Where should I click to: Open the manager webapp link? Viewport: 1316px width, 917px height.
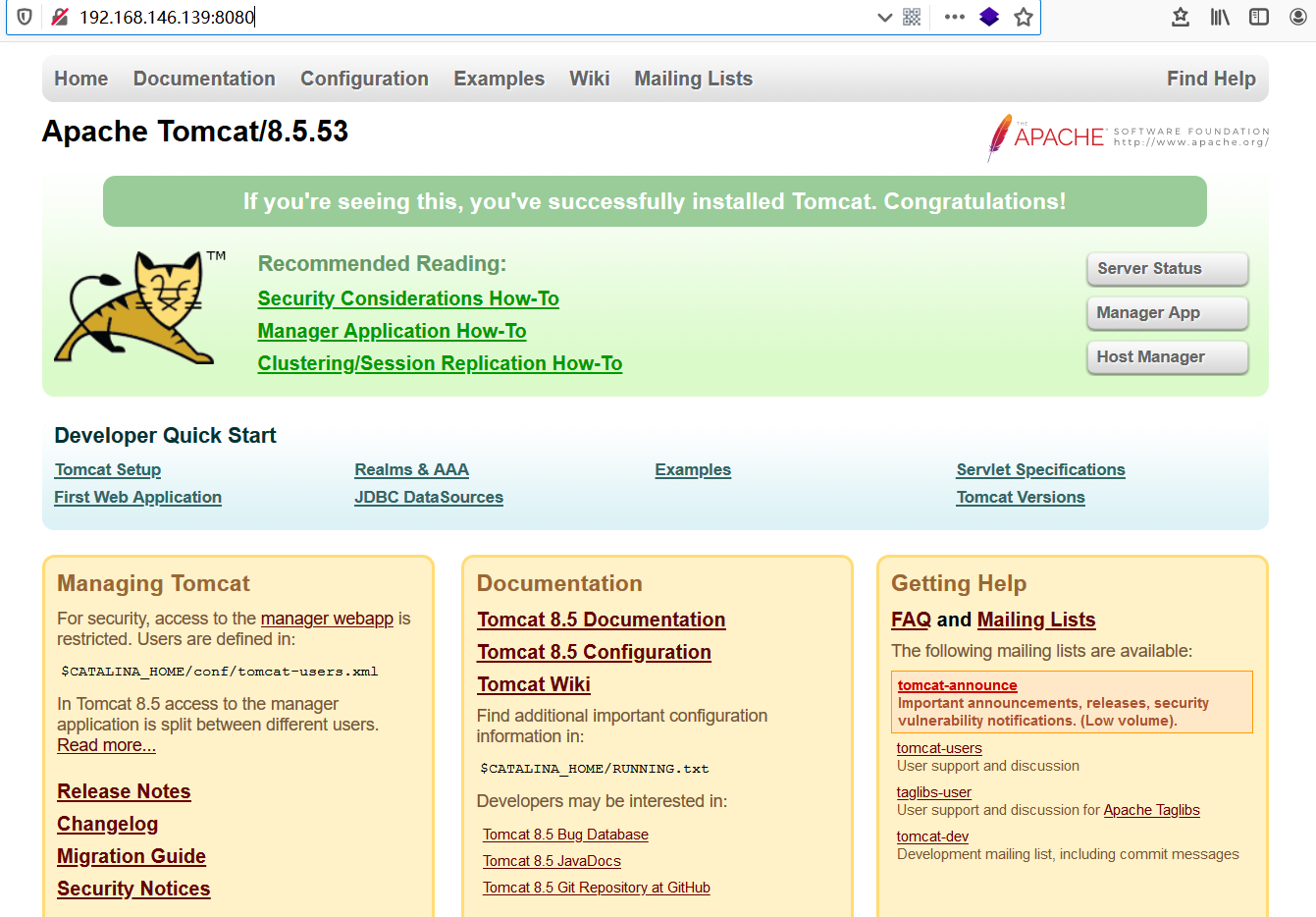(327, 619)
